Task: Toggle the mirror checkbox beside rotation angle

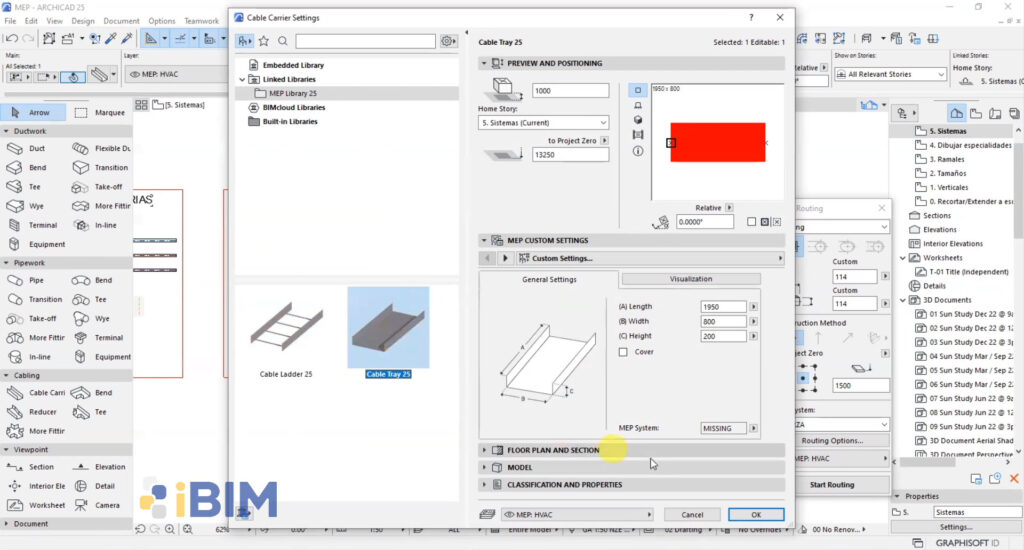Action: click(751, 222)
